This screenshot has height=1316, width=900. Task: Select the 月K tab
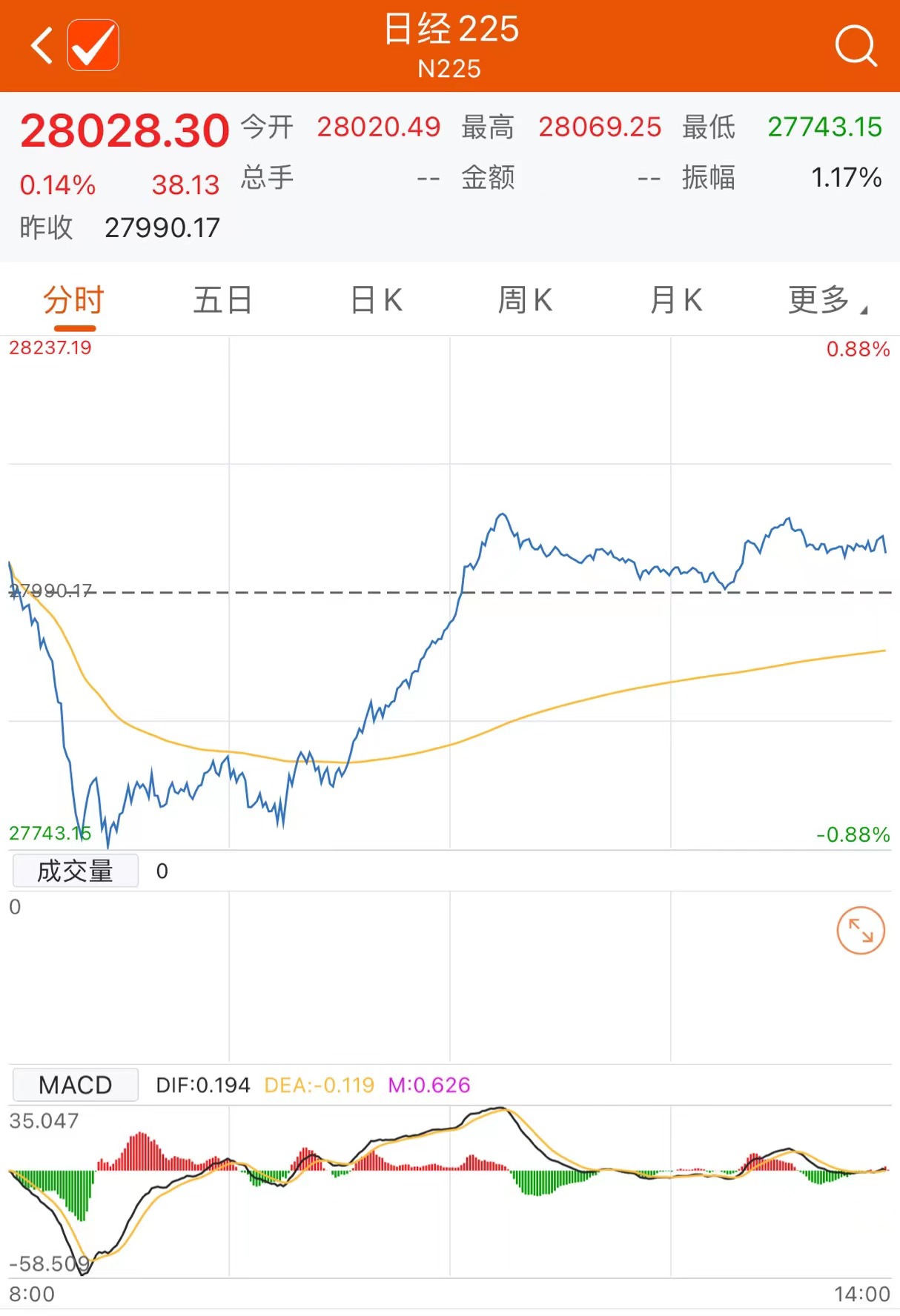point(675,301)
